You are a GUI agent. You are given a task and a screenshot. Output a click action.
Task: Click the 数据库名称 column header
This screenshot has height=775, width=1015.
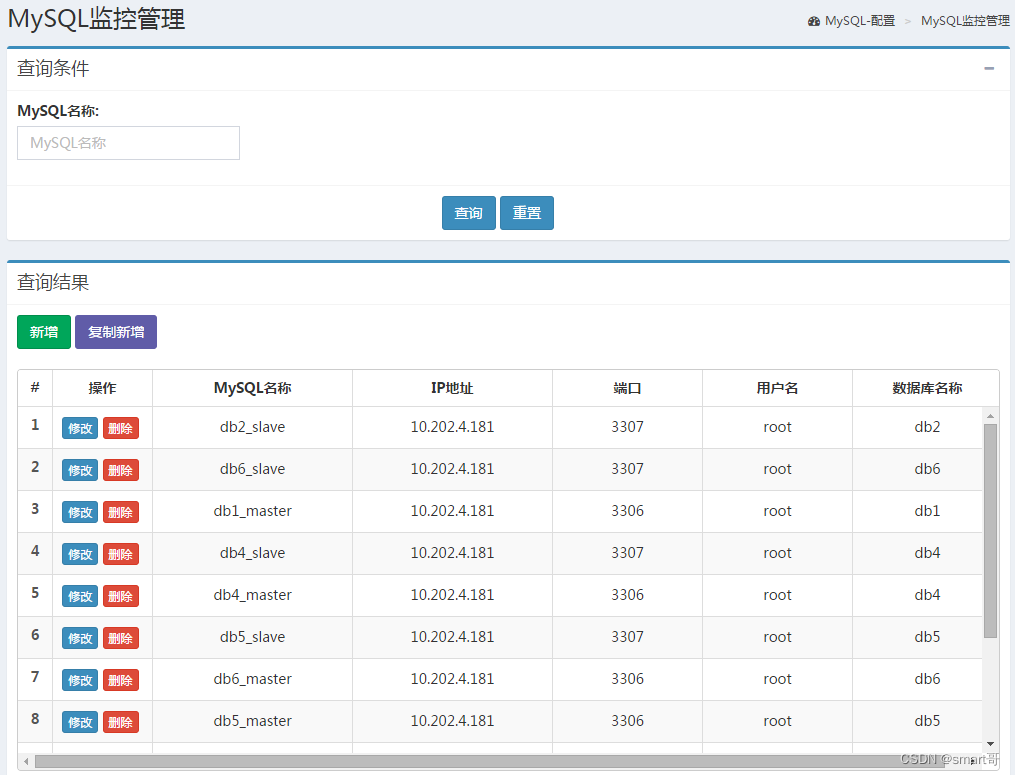[x=927, y=388]
